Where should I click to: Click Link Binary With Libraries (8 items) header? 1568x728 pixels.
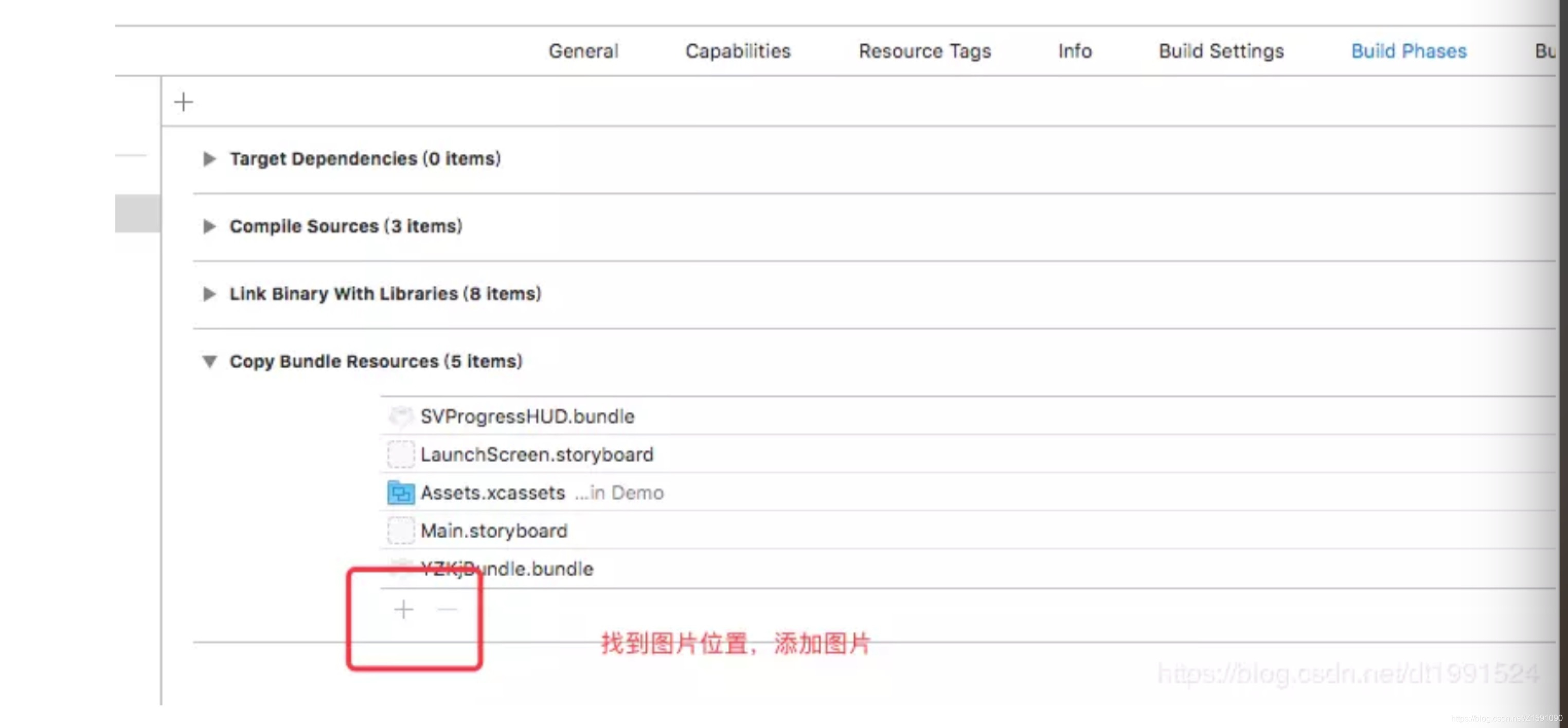click(385, 294)
